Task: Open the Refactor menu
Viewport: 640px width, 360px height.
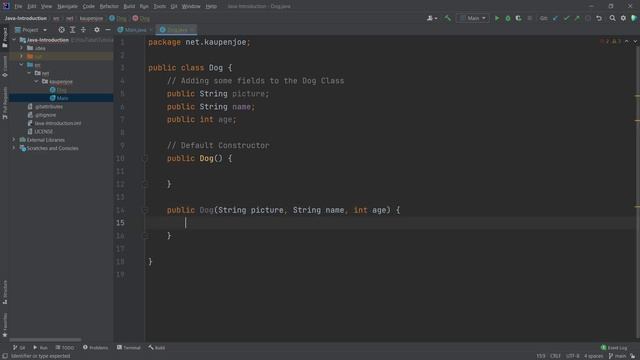Action: tap(109, 6)
